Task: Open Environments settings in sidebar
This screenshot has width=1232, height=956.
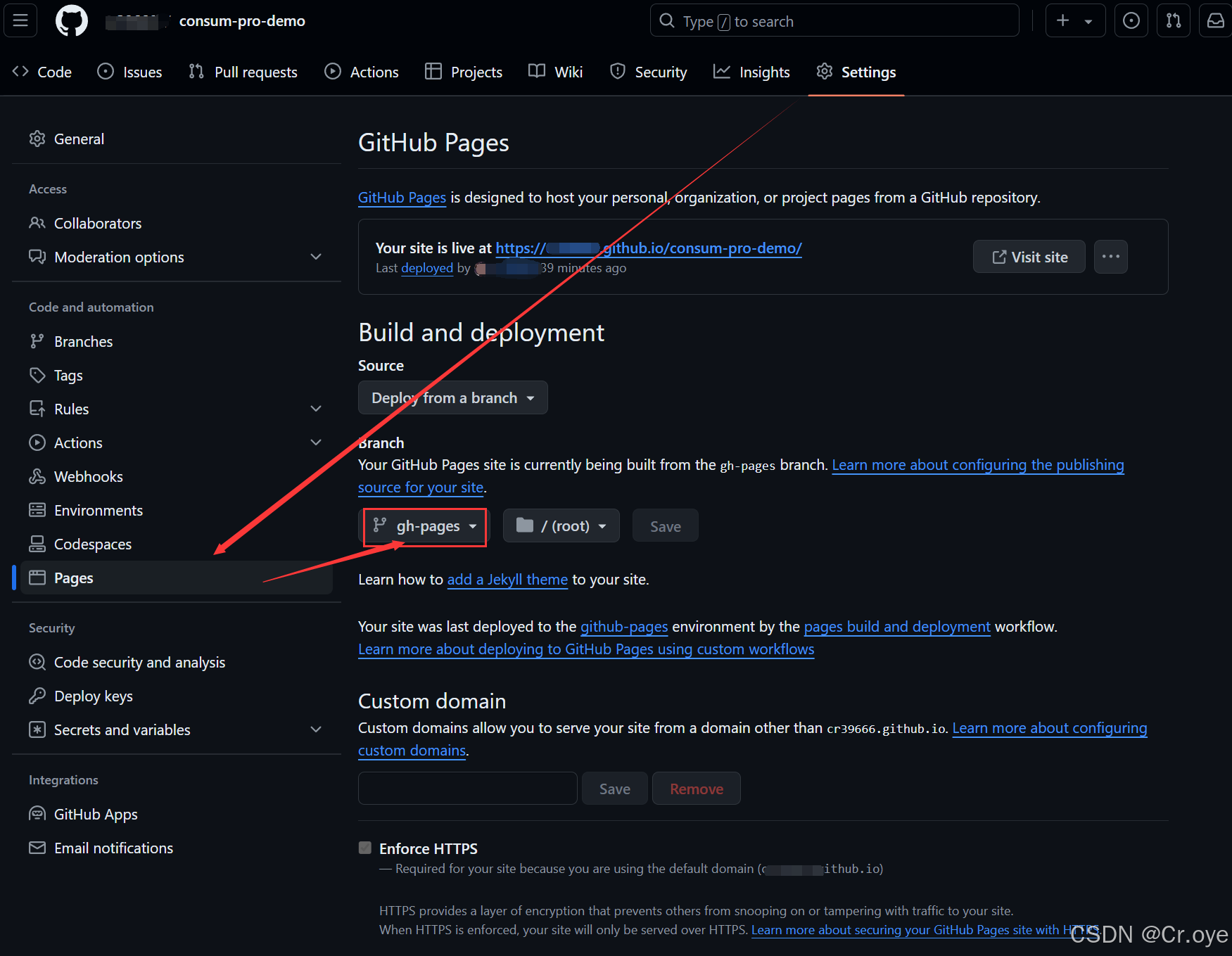Action: tap(176, 511)
